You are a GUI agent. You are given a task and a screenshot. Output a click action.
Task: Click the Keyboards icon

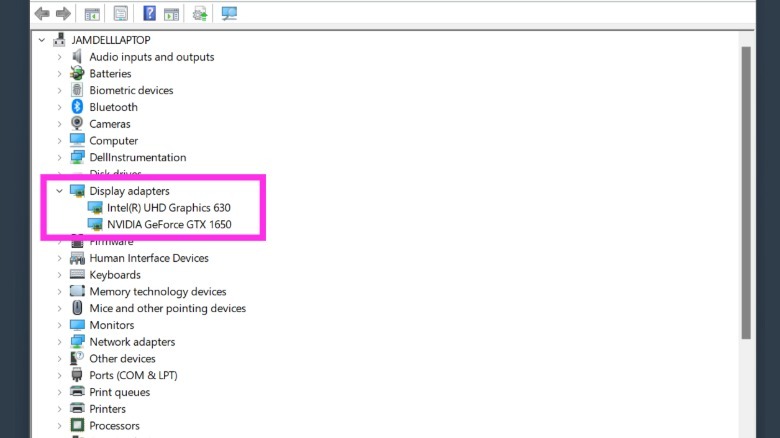(x=77, y=274)
